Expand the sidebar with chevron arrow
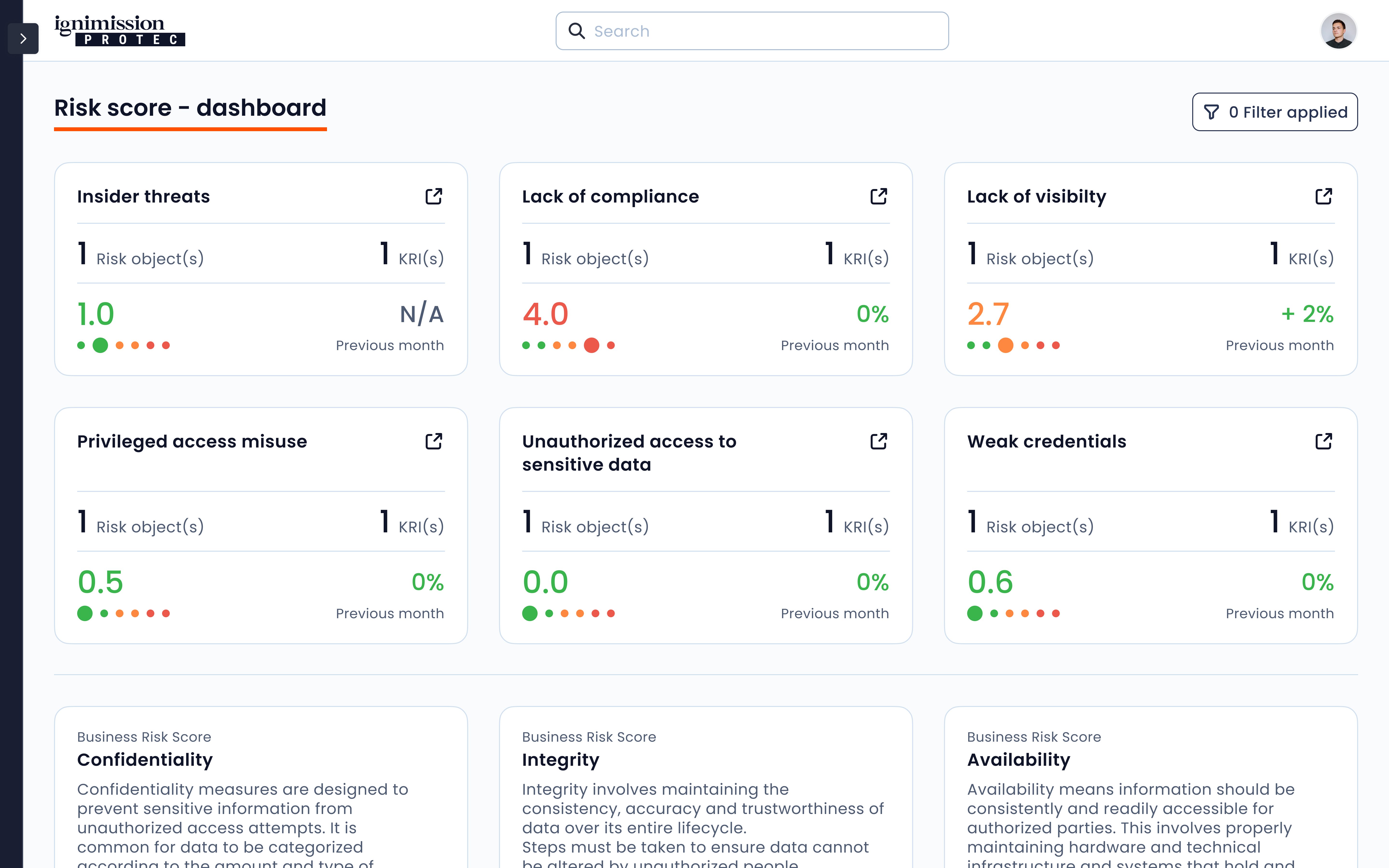Screen dimensions: 1389x868 click(x=23, y=39)
